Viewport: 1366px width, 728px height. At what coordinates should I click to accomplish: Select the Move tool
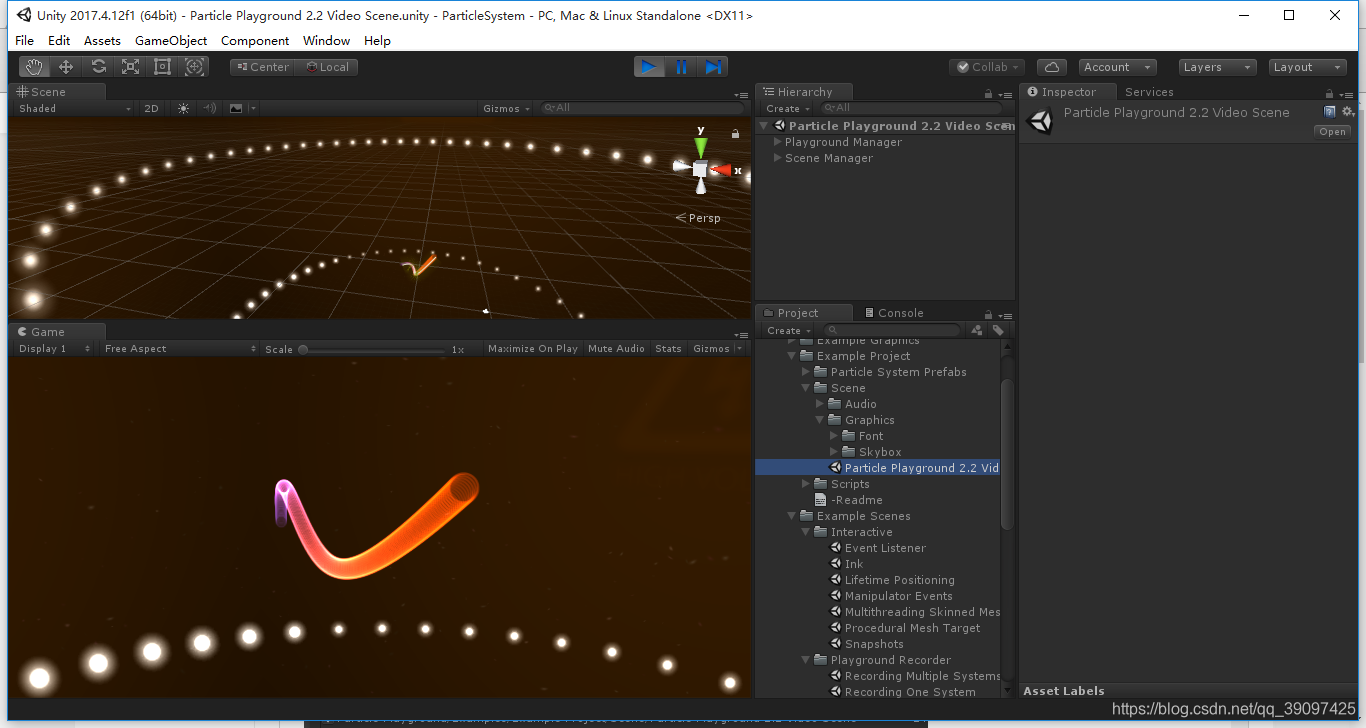tap(66, 67)
